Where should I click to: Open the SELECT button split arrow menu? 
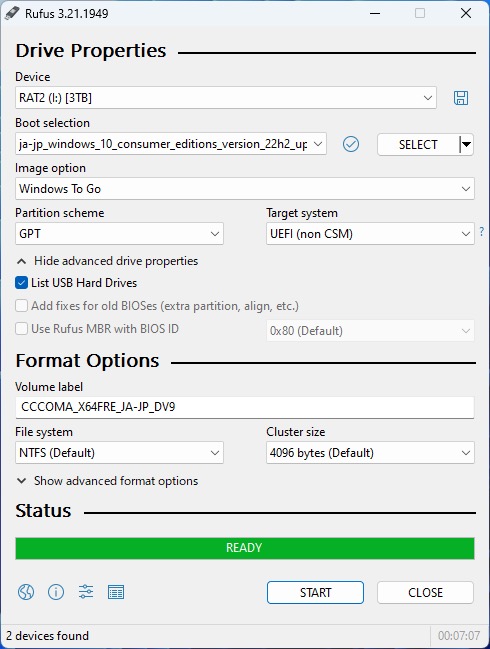coord(466,144)
